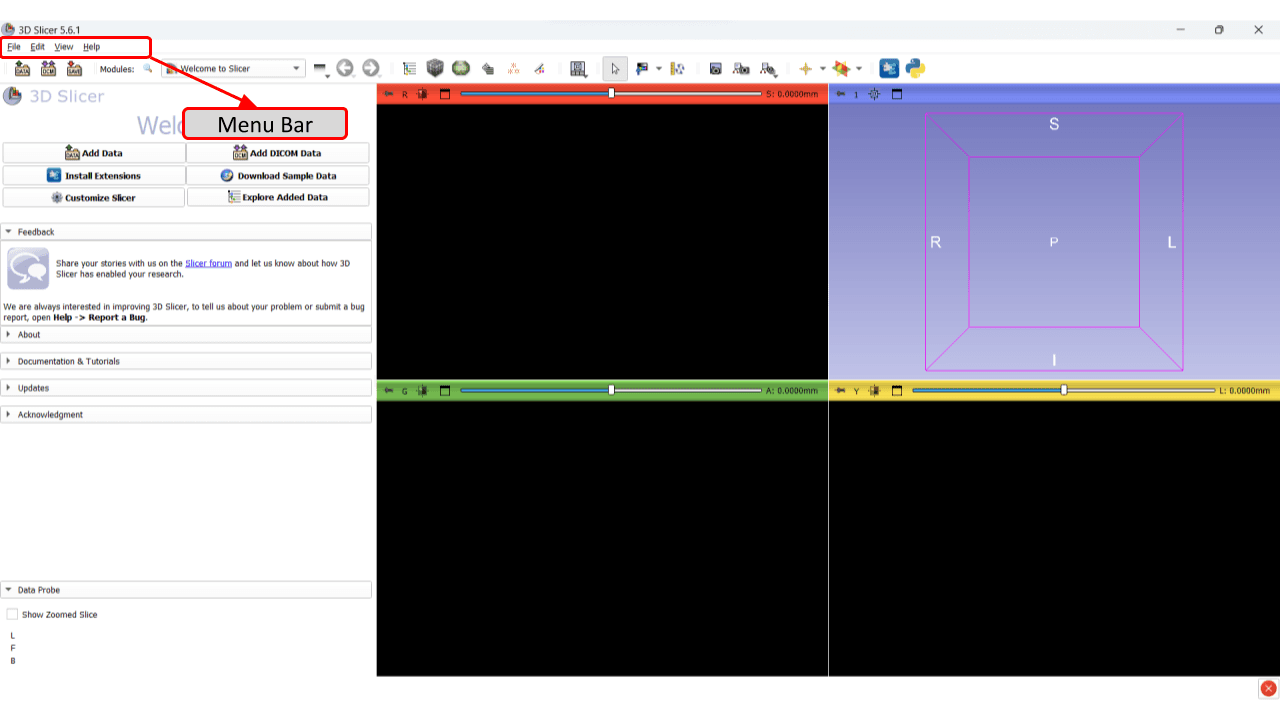The image size is (1280, 720).
Task: Click the pin icon in the 3D view
Action: point(841,94)
